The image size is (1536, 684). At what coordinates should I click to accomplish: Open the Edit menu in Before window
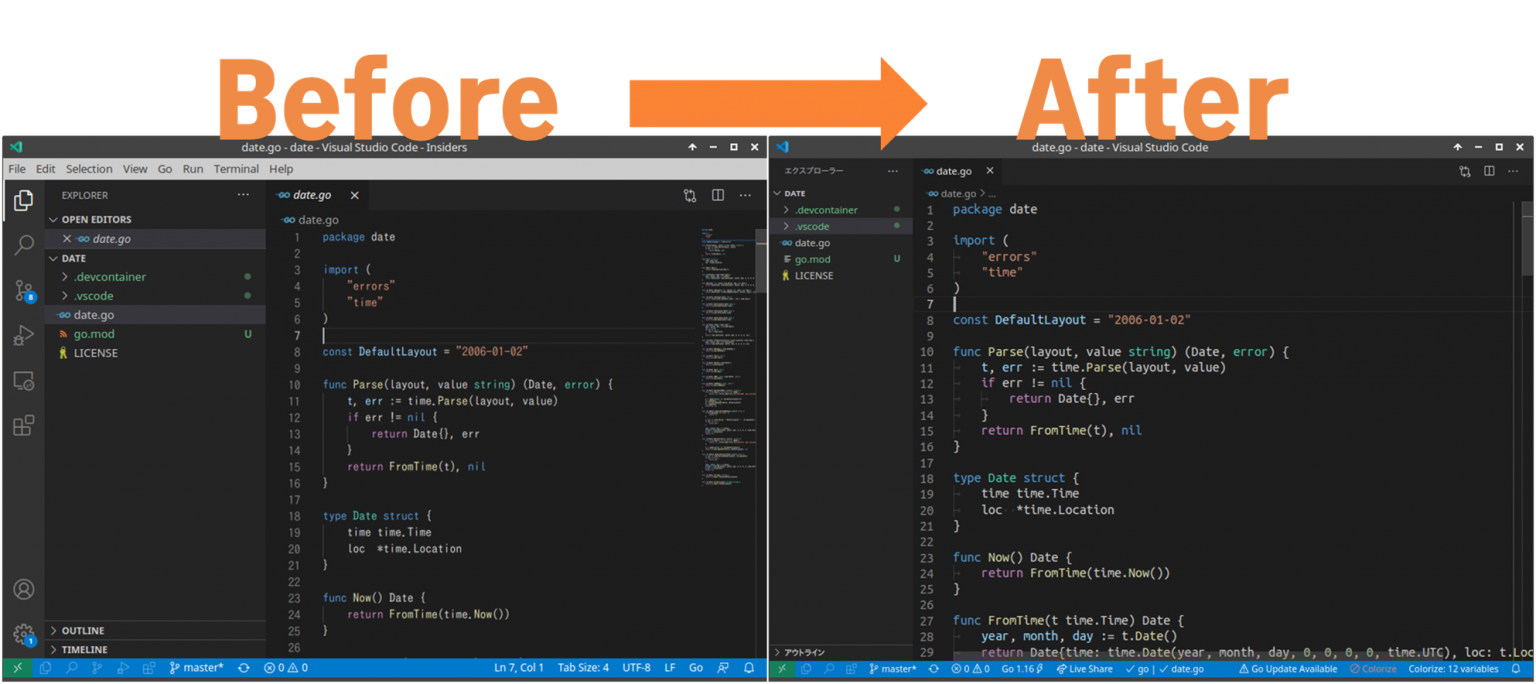[x=46, y=169]
